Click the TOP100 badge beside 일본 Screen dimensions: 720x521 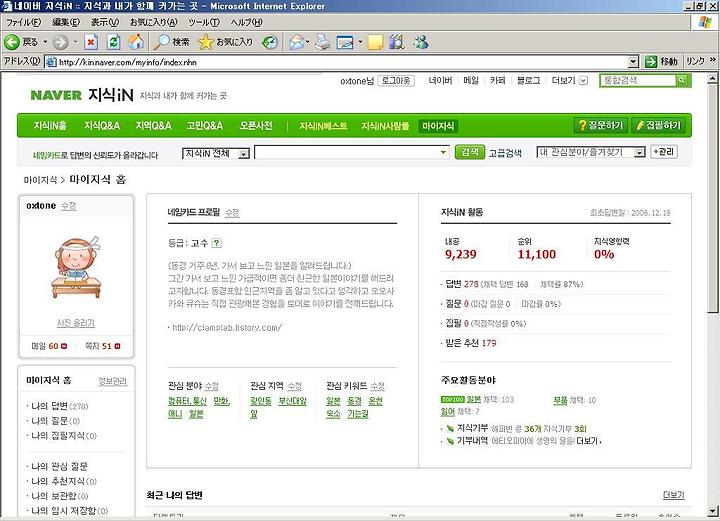(x=452, y=399)
